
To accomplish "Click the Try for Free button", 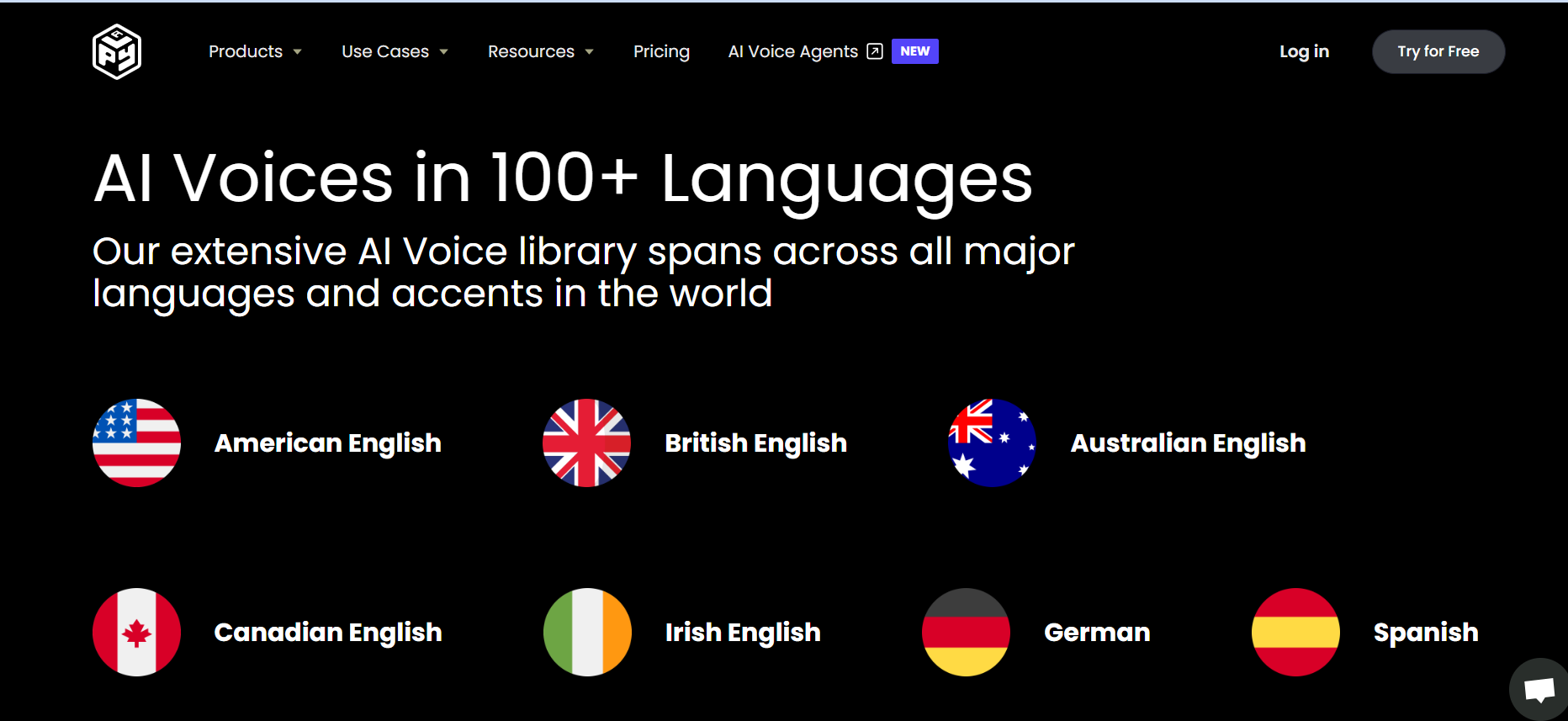I will [1438, 51].
